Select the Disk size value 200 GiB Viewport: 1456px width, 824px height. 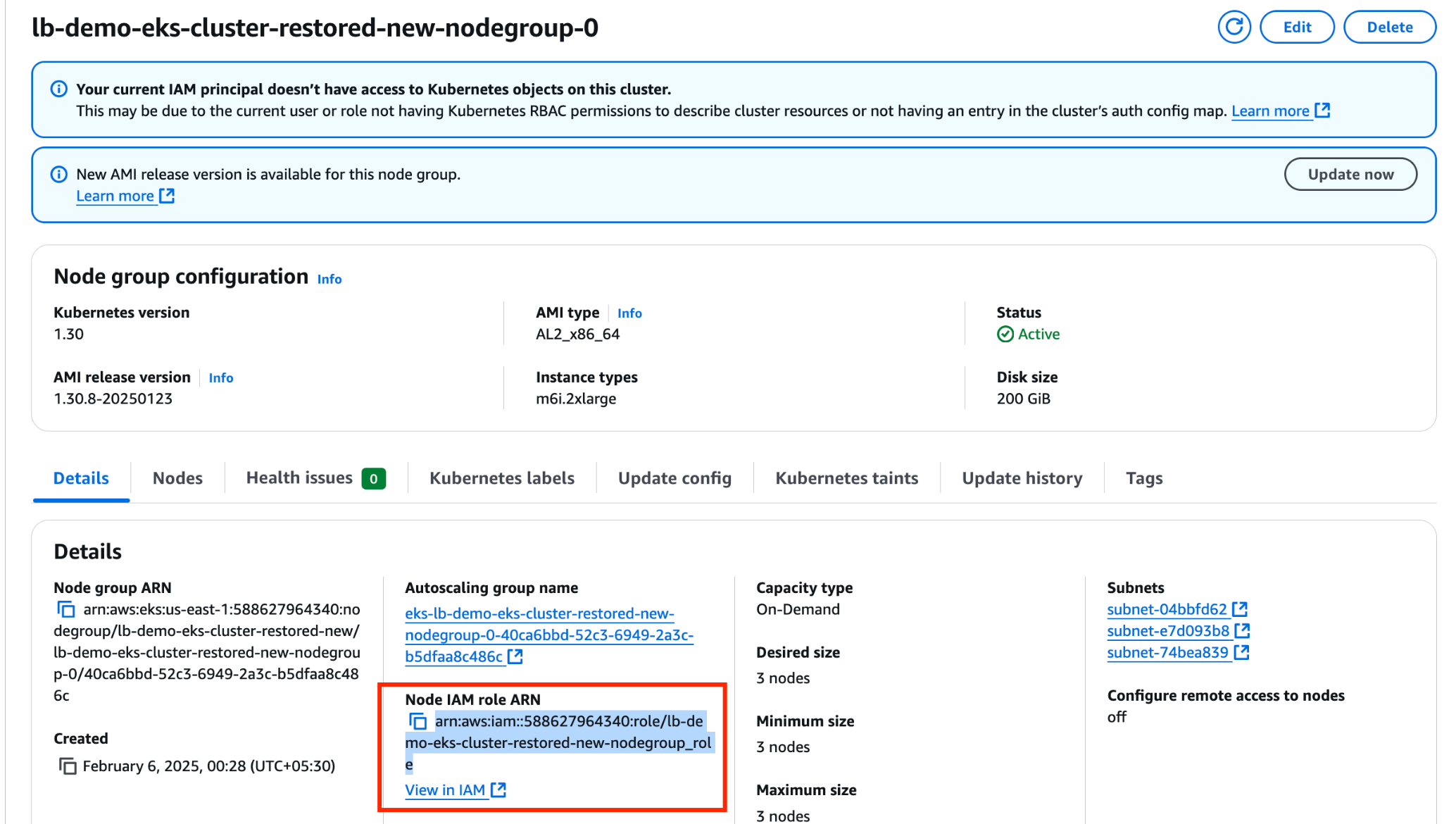pos(1023,399)
